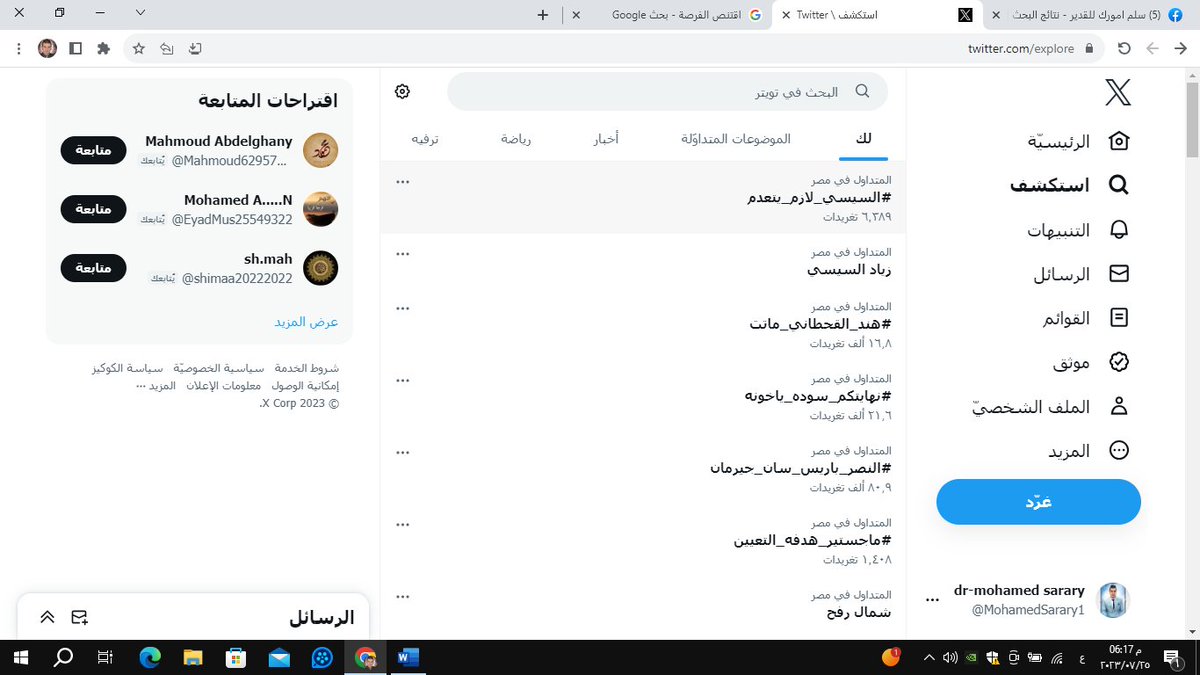The image size is (1200, 675).
Task: Open Cookie Policy (سياسة الكوكيز) link
Action: (x=127, y=368)
